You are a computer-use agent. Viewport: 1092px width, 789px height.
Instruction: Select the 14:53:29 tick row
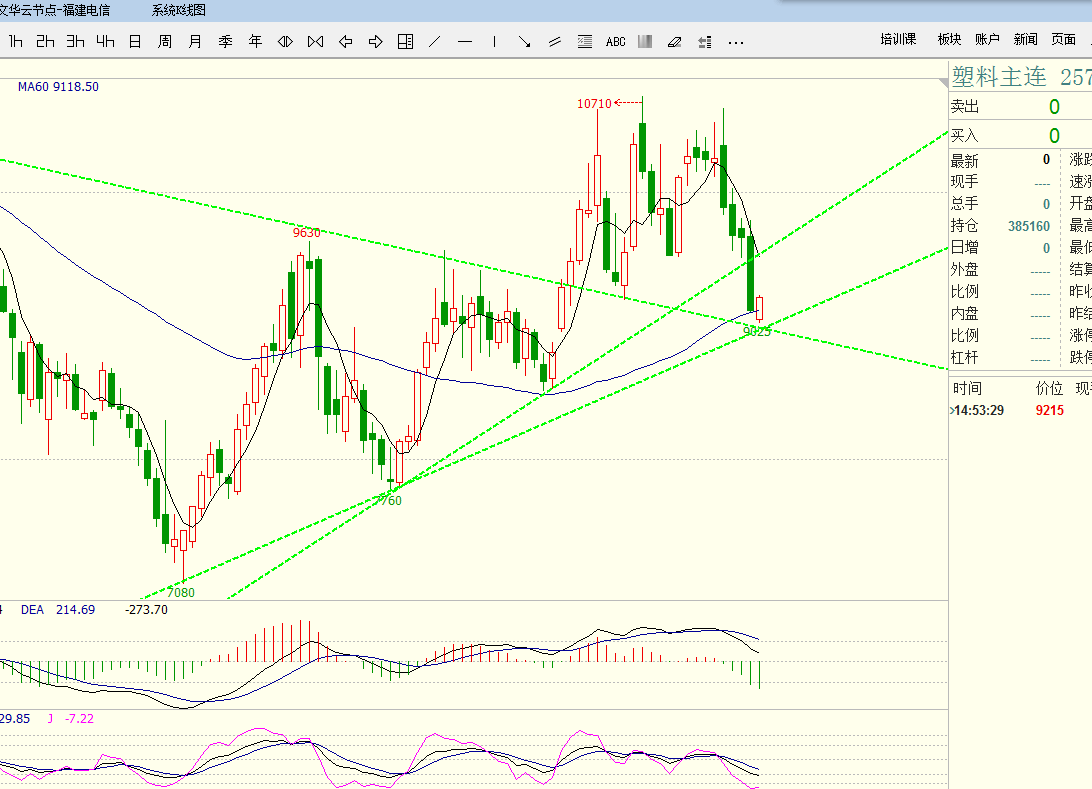coord(1020,410)
